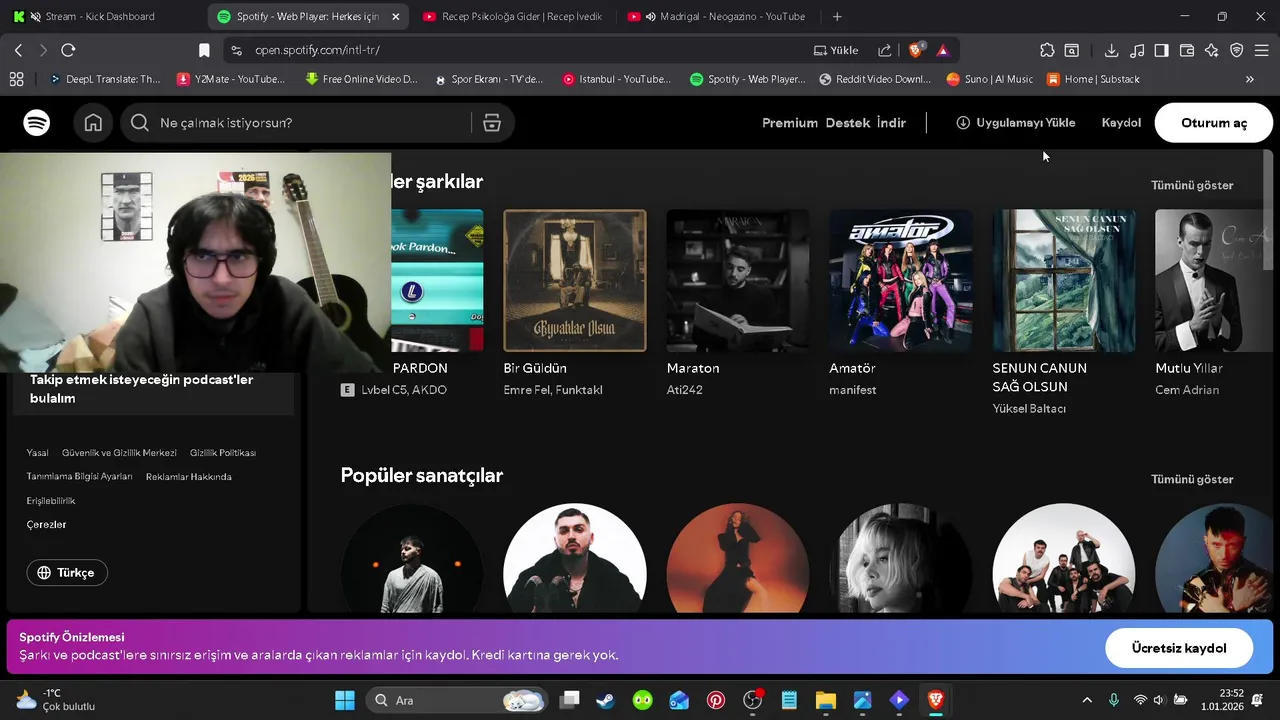
Task: Click Uygulamayı Yükle button
Action: coord(1015,123)
